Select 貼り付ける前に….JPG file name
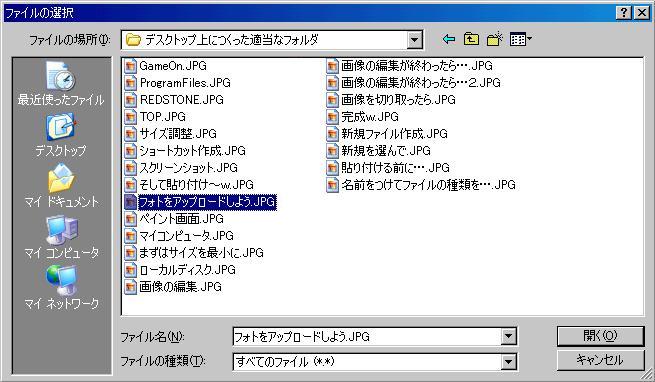The width and height of the screenshot is (655, 382). point(395,168)
